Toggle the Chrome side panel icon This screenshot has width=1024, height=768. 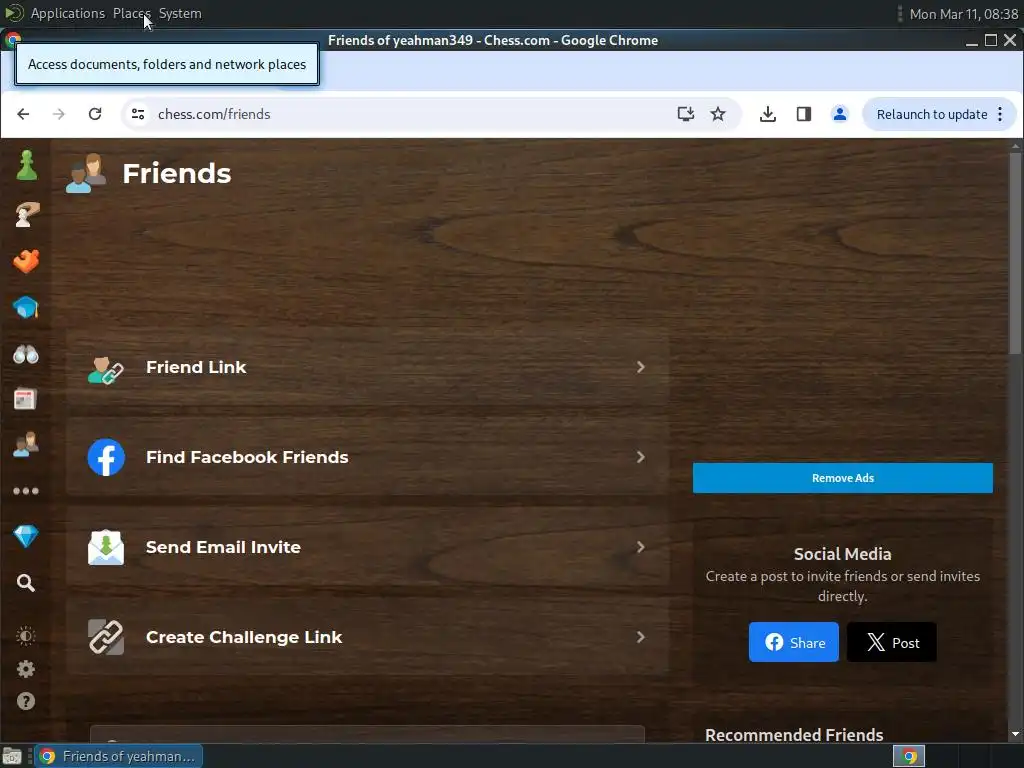tap(804, 114)
